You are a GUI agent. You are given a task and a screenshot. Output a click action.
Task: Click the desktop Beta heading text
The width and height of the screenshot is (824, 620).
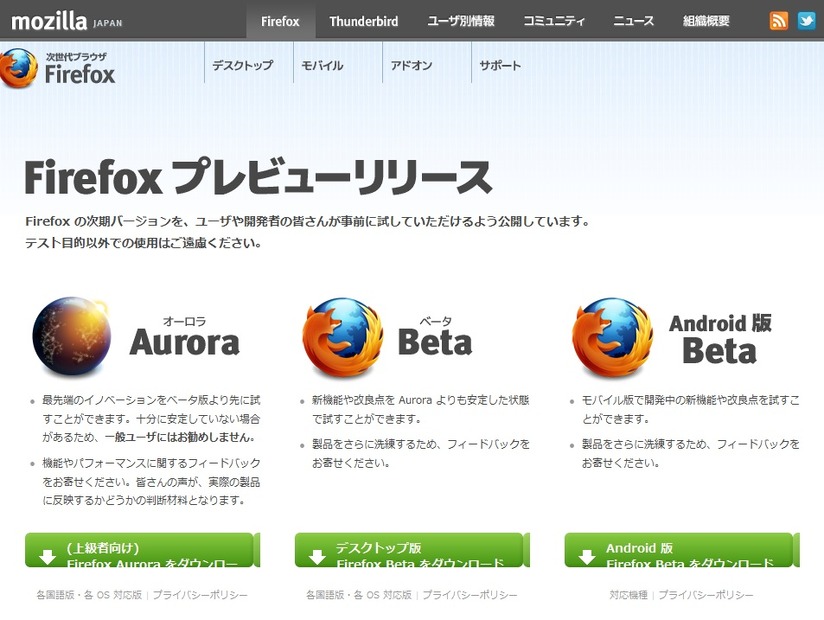[x=435, y=342]
